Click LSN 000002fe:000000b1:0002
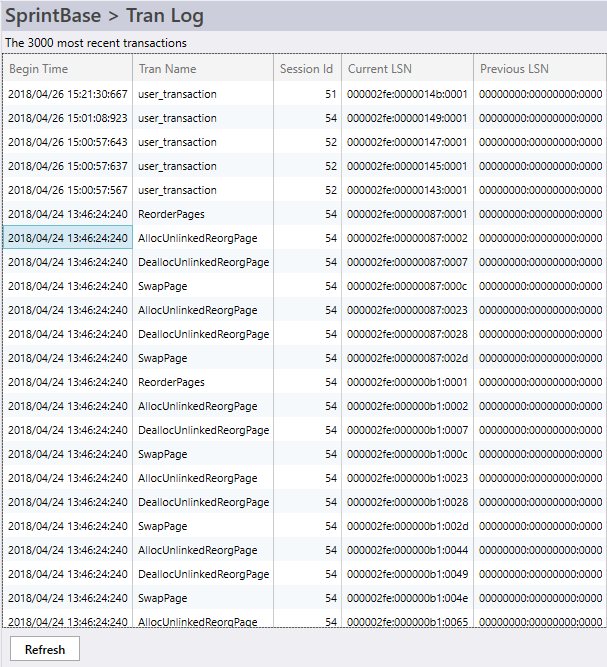The image size is (607, 667). pos(407,406)
